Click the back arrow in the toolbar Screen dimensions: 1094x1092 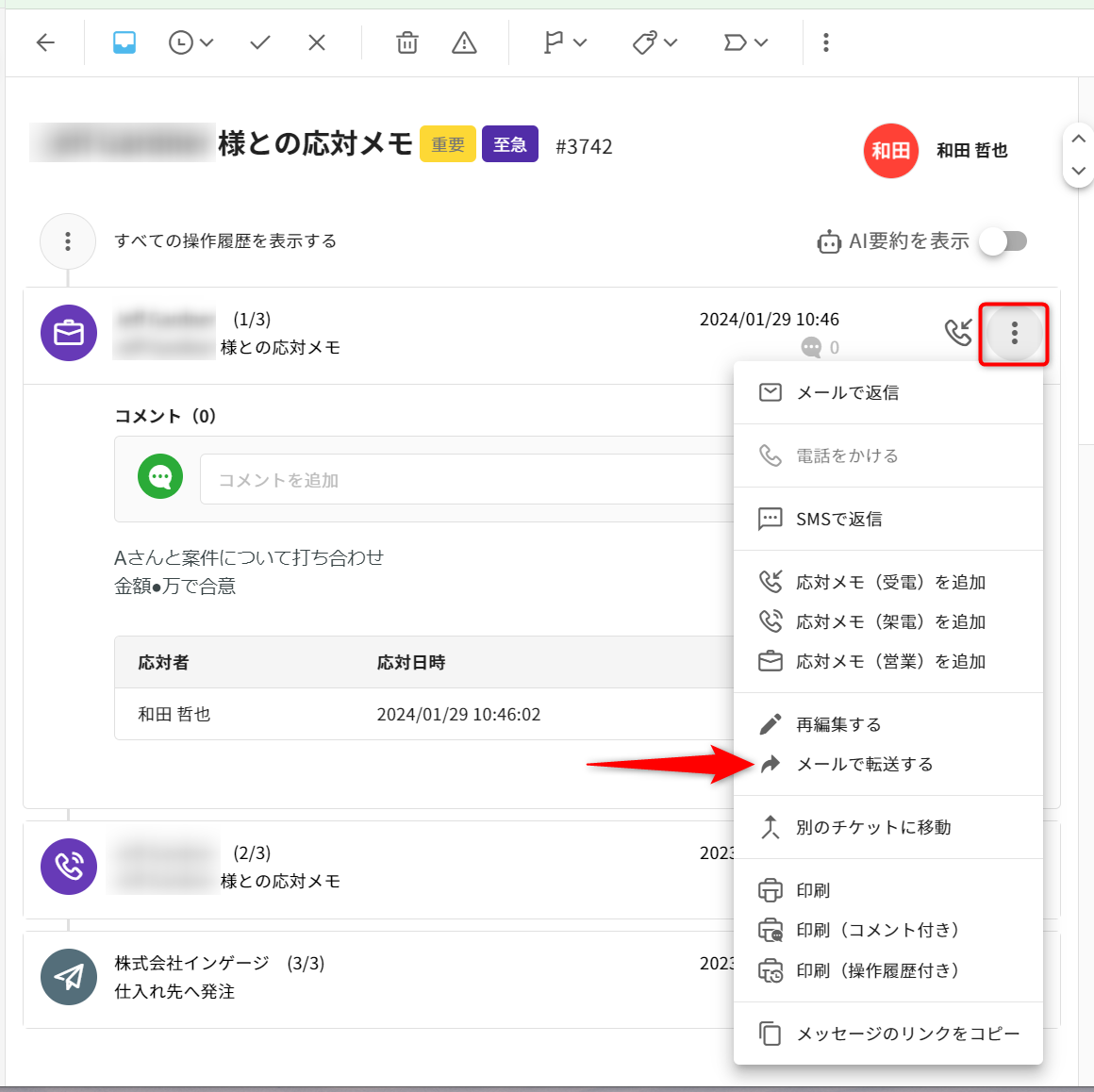pyautogui.click(x=45, y=42)
